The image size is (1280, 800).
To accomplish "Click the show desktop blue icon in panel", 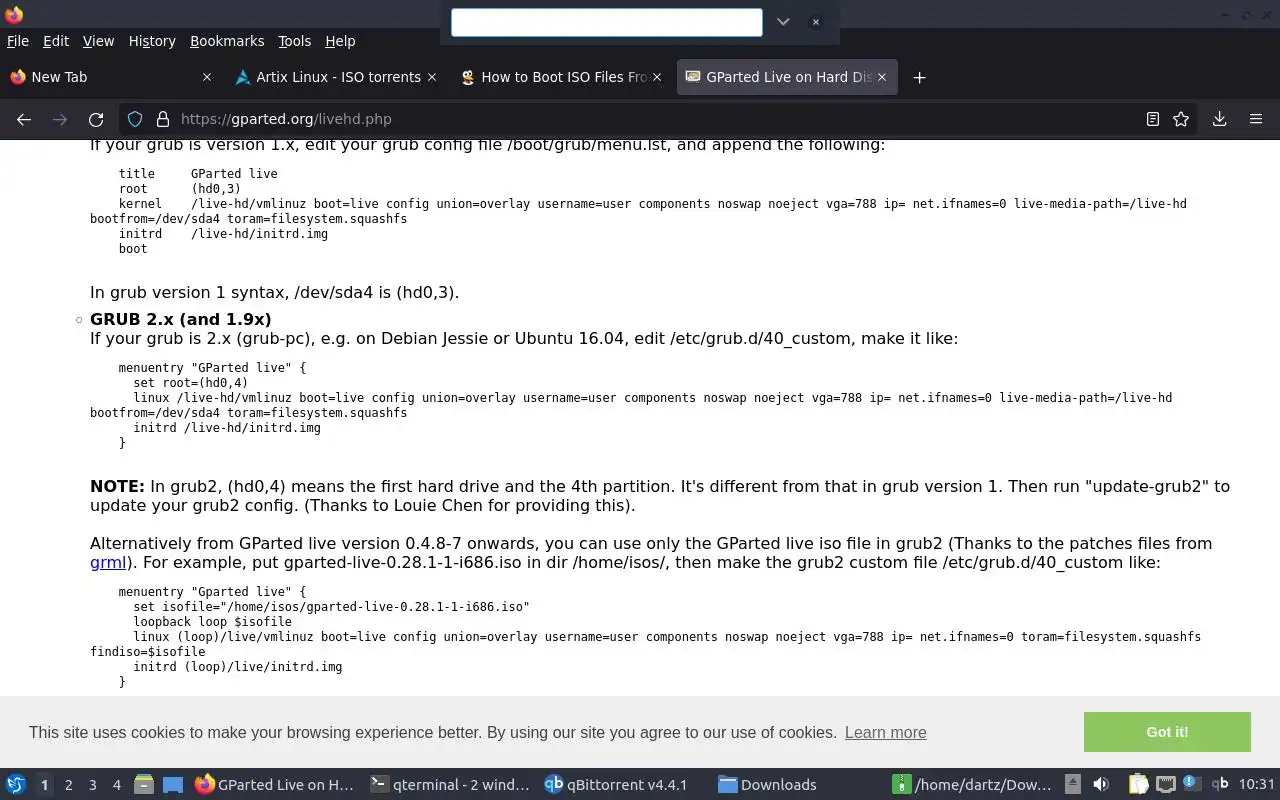I will [x=173, y=784].
